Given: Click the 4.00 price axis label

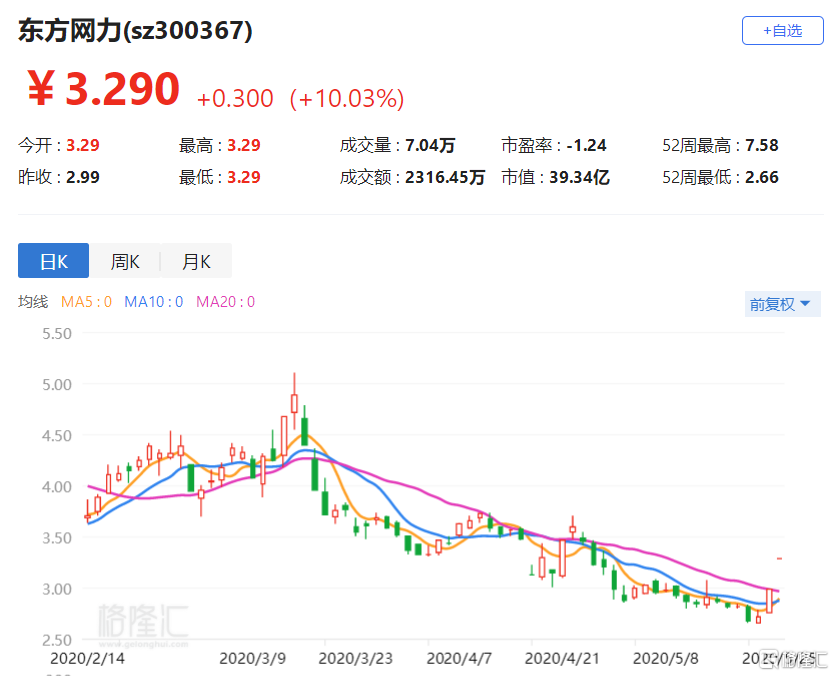Looking at the screenshot, I should coord(57,487).
